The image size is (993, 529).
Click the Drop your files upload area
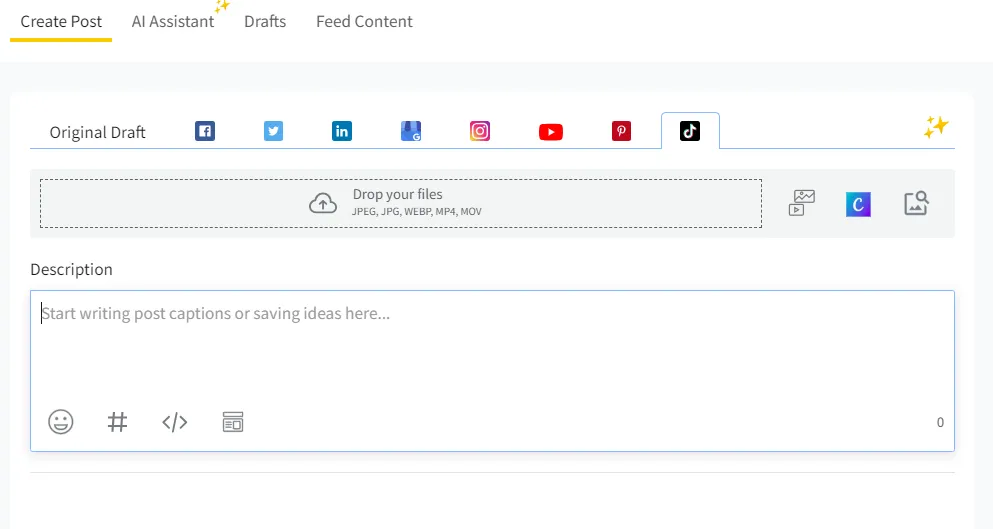point(400,203)
